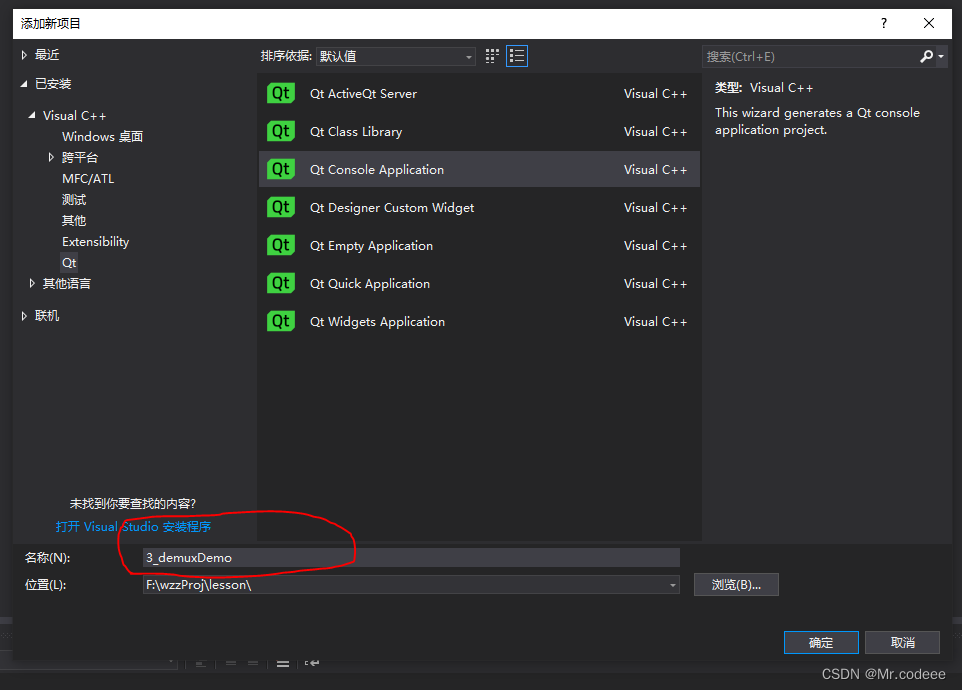Choose Qt Widgets Application template name
This screenshot has height=690, width=962.
[x=377, y=321]
